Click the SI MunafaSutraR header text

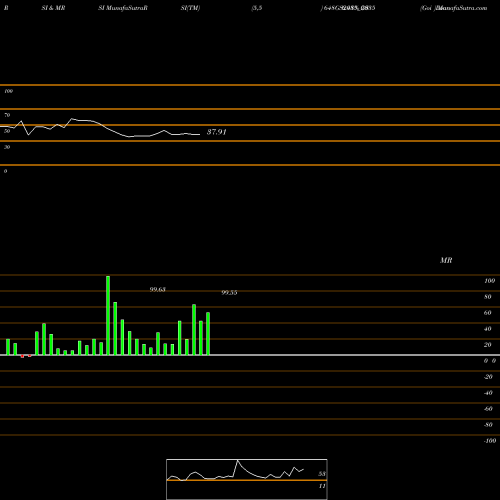pos(123,8)
